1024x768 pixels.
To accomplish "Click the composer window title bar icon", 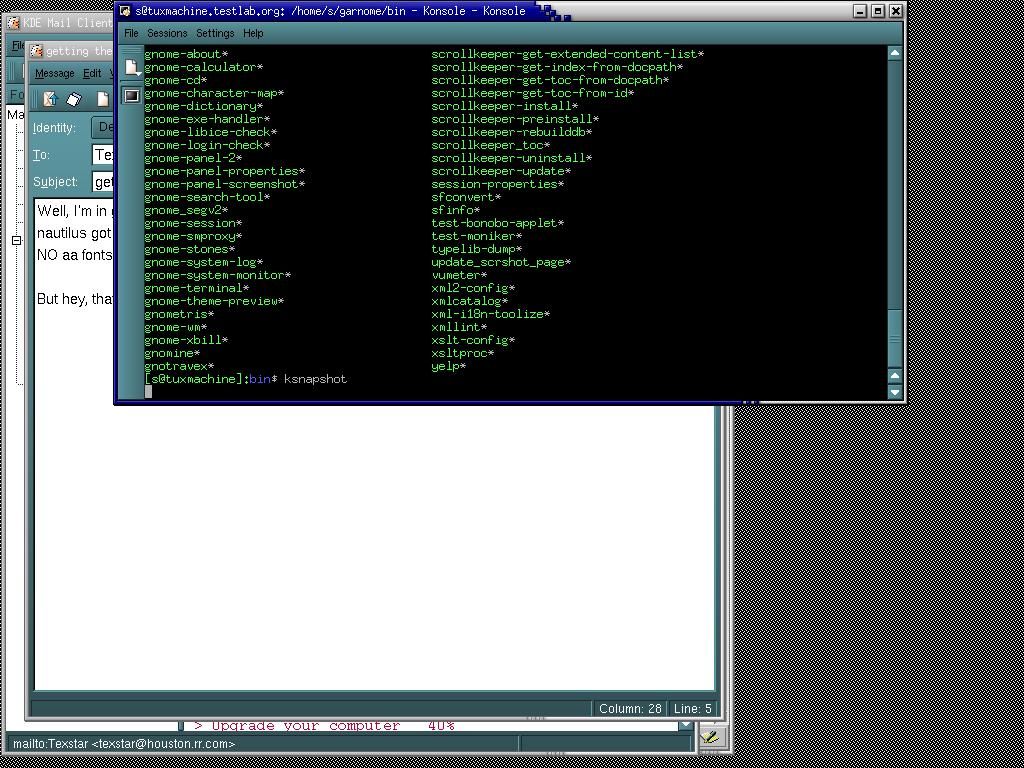I will (x=37, y=51).
